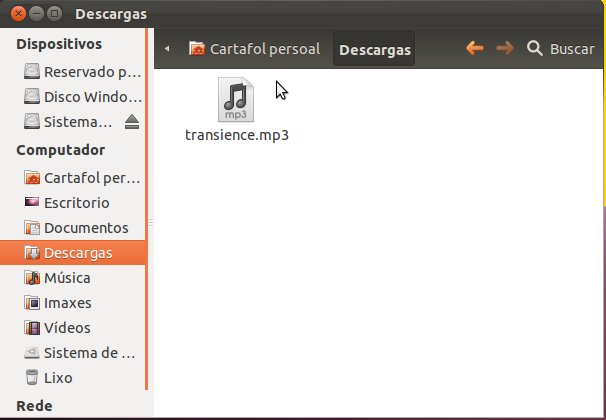The height and width of the screenshot is (420, 606).
Task: Open Cartafol per… home folder in sidebar
Action: point(73,178)
